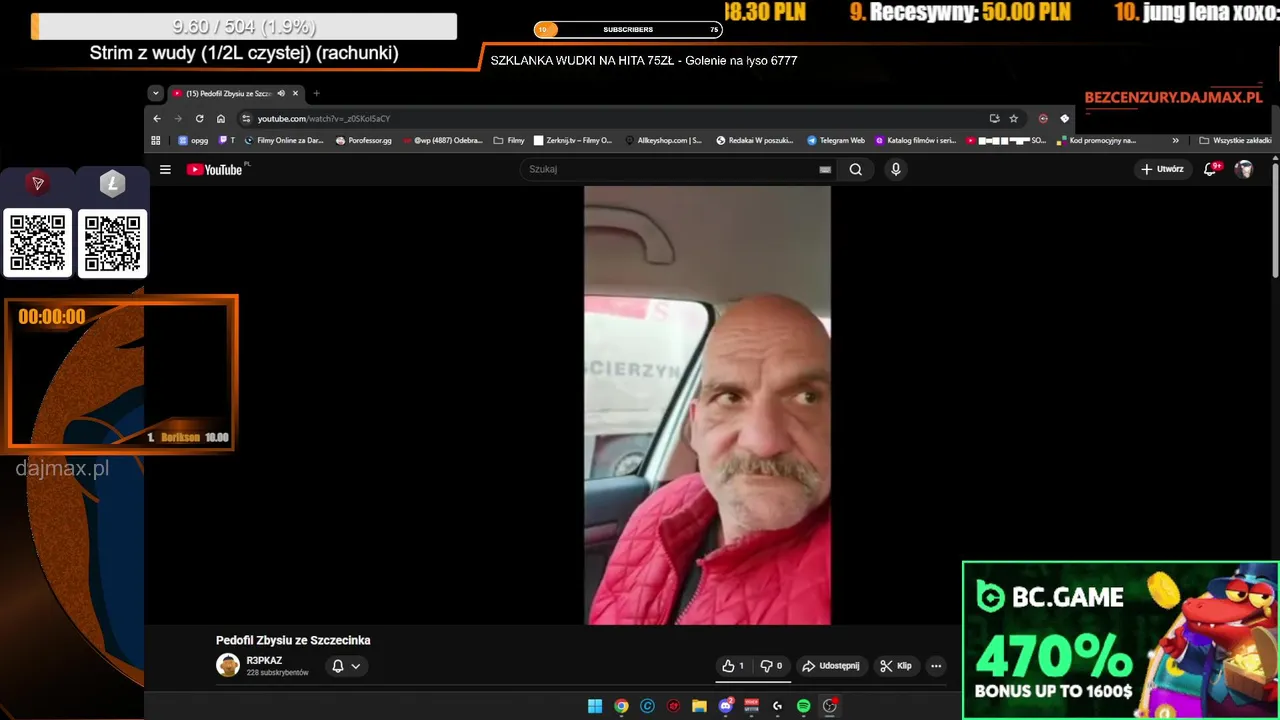Mute the tab via the speaker icon
Screen dimensions: 1280x720
pyautogui.click(x=281, y=93)
